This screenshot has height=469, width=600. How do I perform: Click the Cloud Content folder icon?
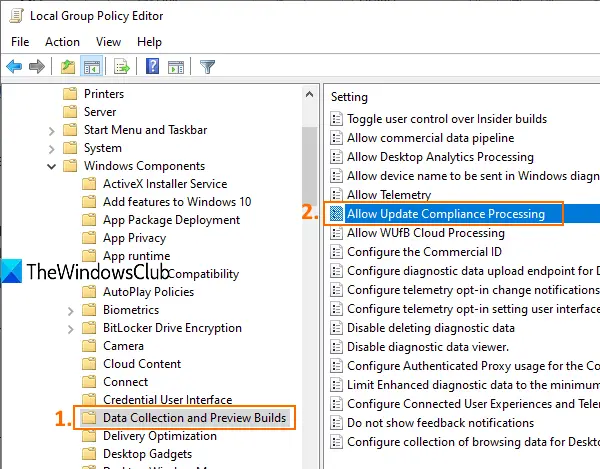pyautogui.click(x=89, y=364)
